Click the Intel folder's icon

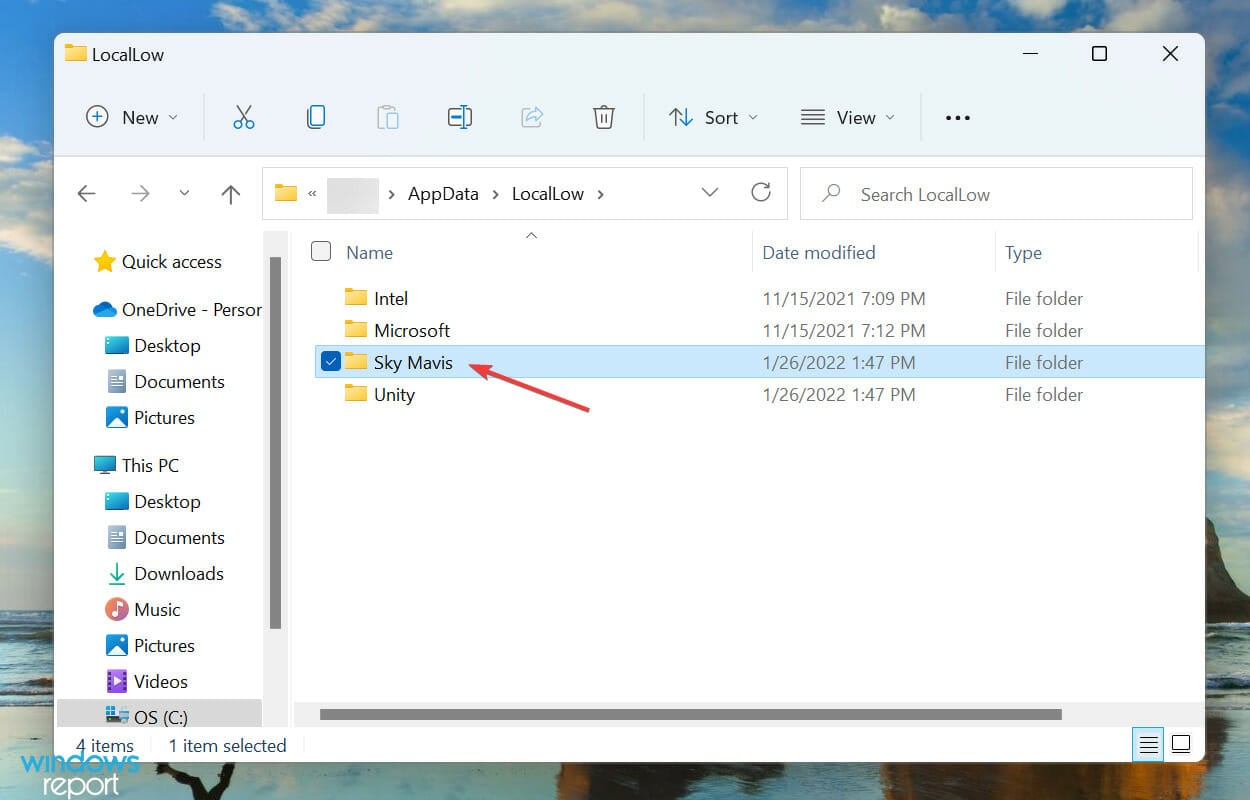click(x=356, y=298)
